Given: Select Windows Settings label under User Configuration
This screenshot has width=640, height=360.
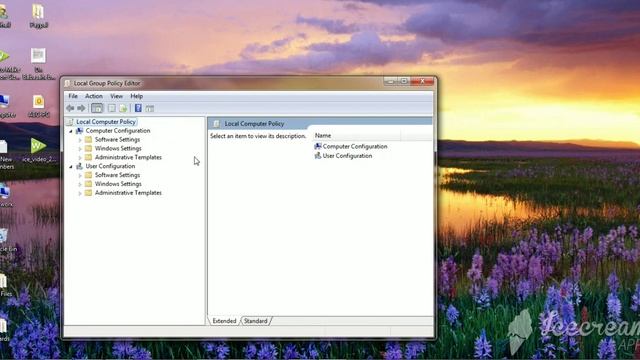Looking at the screenshot, I should click(118, 184).
